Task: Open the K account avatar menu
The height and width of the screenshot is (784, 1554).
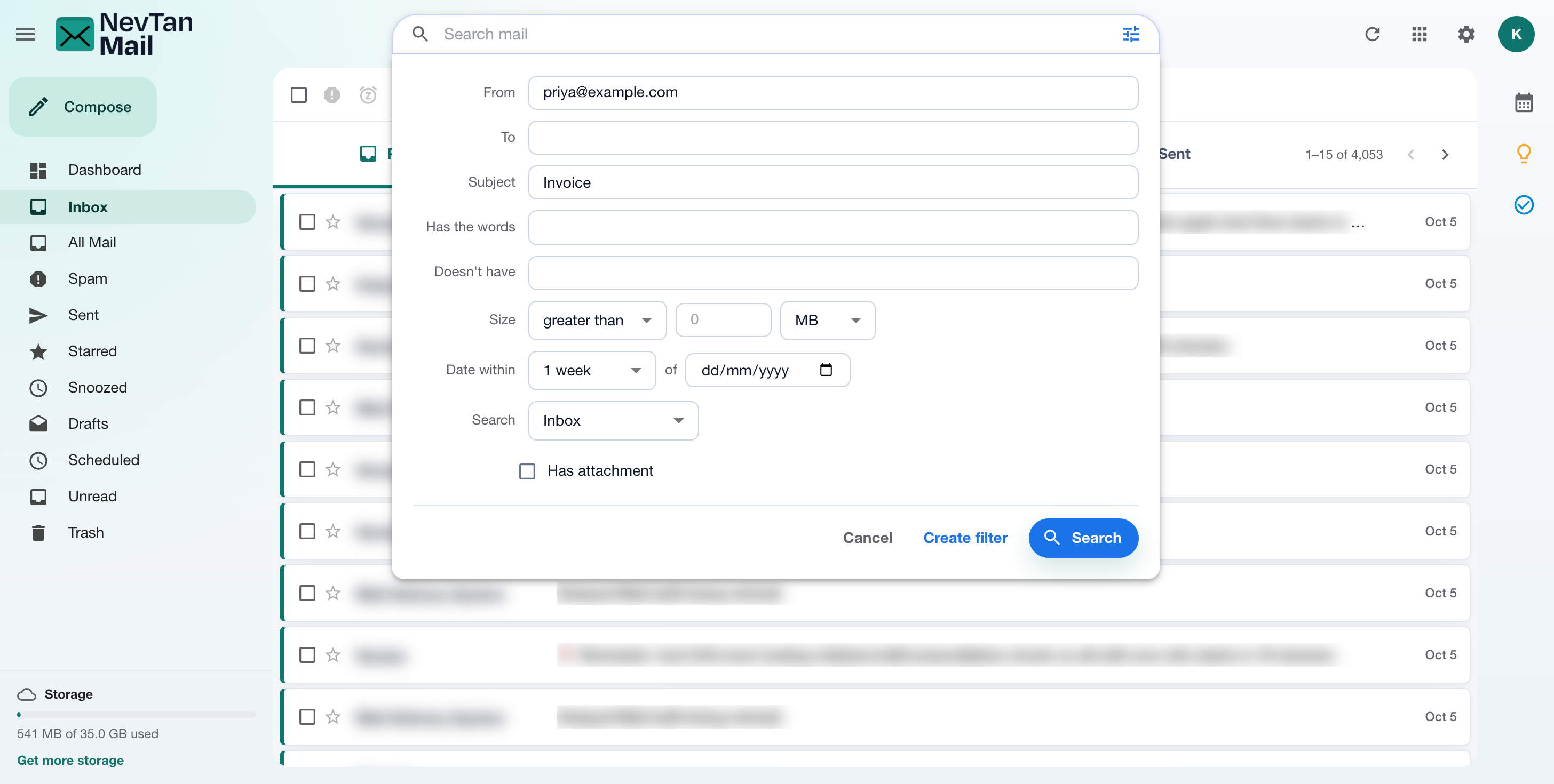Action: coord(1517,34)
